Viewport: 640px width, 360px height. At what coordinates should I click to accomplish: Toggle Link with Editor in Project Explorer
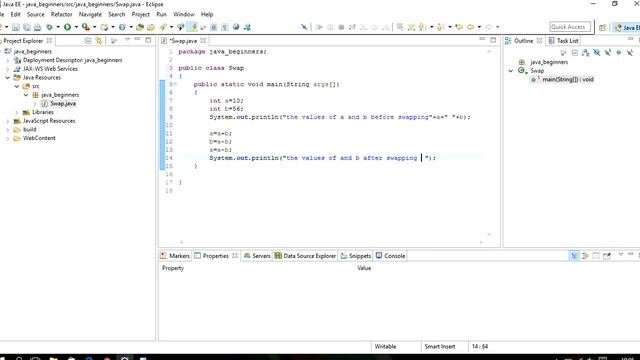coord(99,41)
